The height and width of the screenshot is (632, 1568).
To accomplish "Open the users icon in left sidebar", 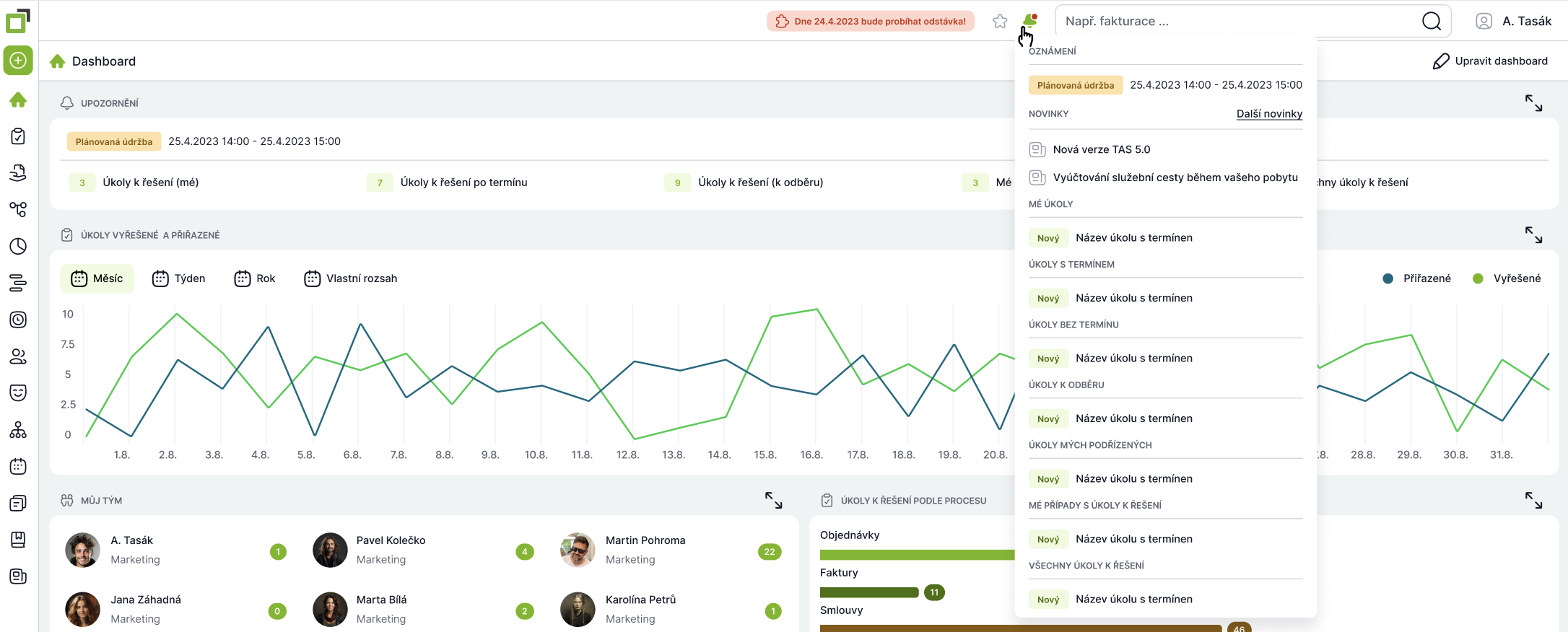I will click(x=18, y=356).
